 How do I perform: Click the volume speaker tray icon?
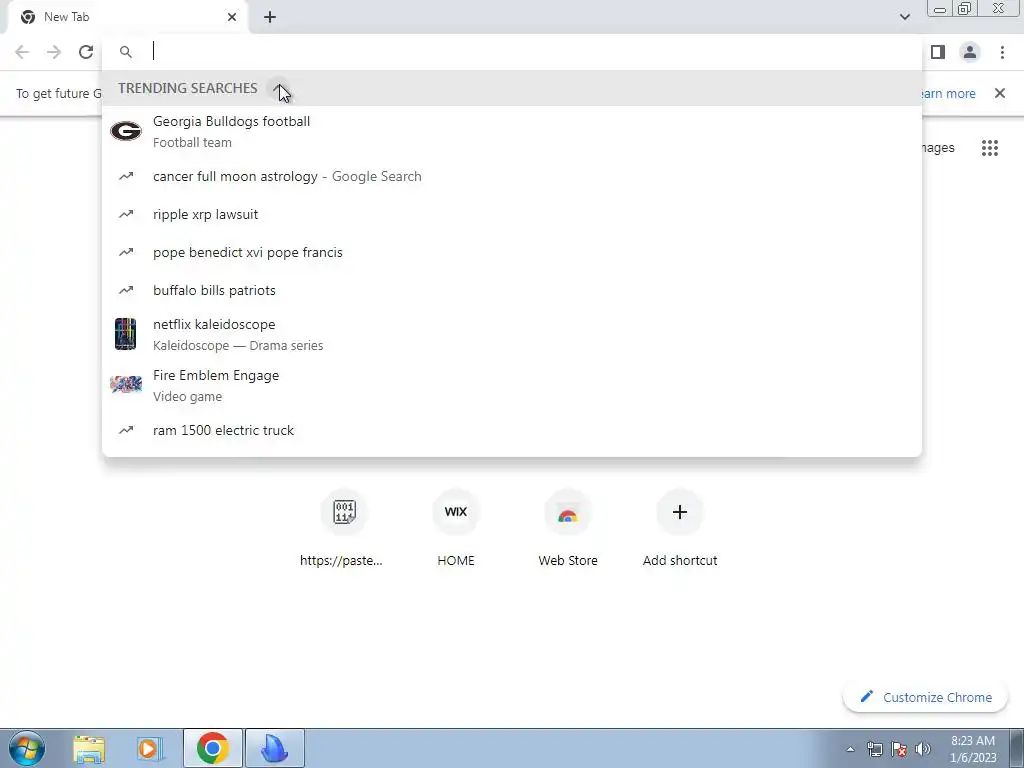(x=923, y=749)
